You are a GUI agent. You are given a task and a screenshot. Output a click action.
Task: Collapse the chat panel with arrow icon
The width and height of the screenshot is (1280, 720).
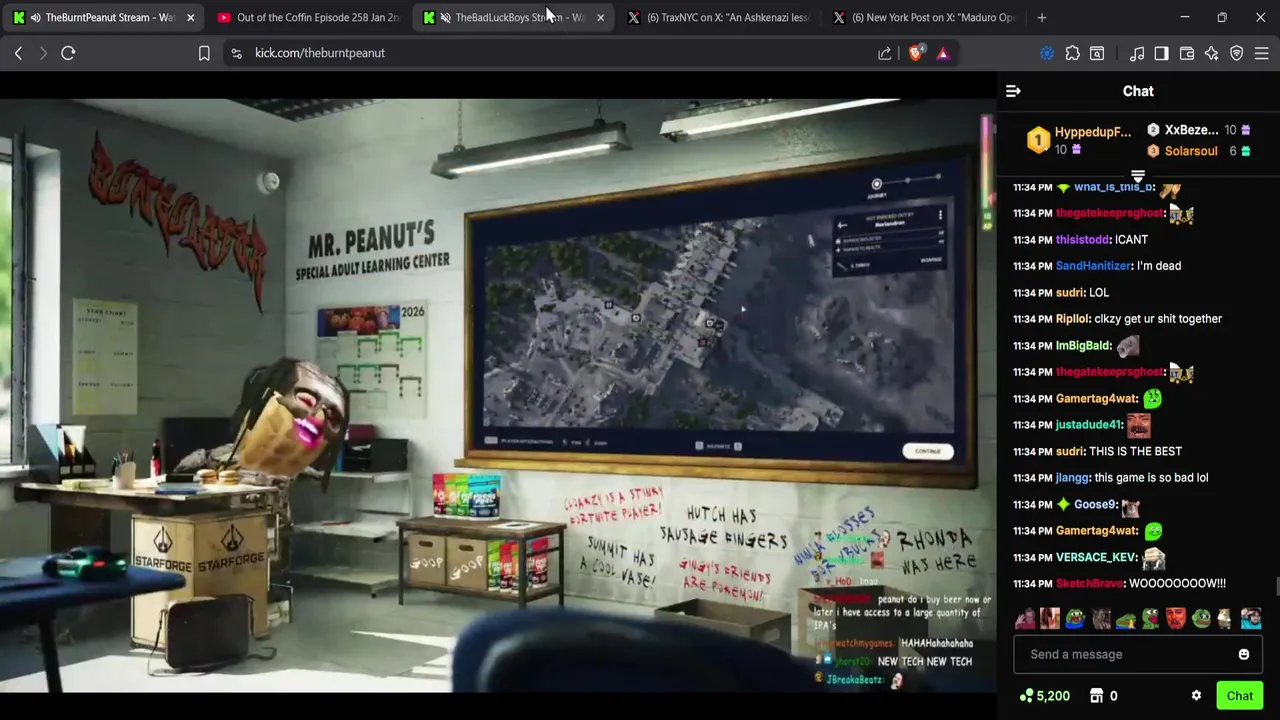coord(1013,91)
